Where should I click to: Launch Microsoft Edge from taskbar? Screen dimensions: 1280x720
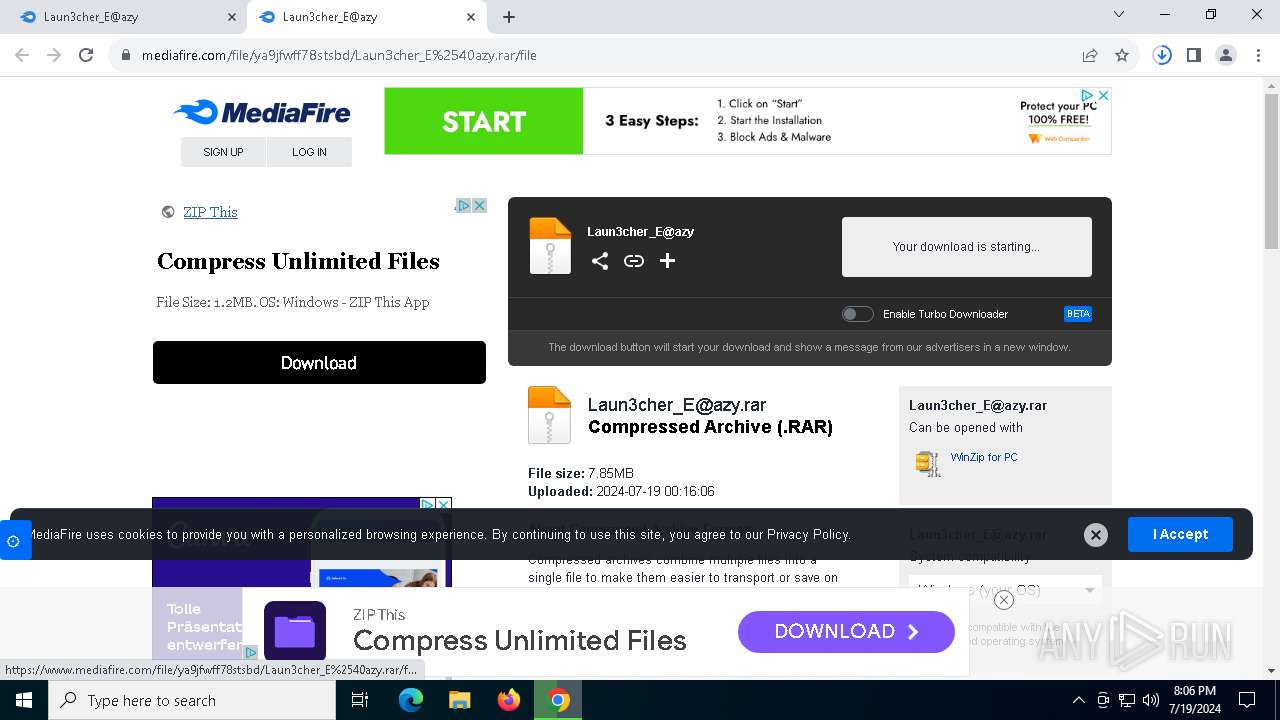pyautogui.click(x=411, y=700)
